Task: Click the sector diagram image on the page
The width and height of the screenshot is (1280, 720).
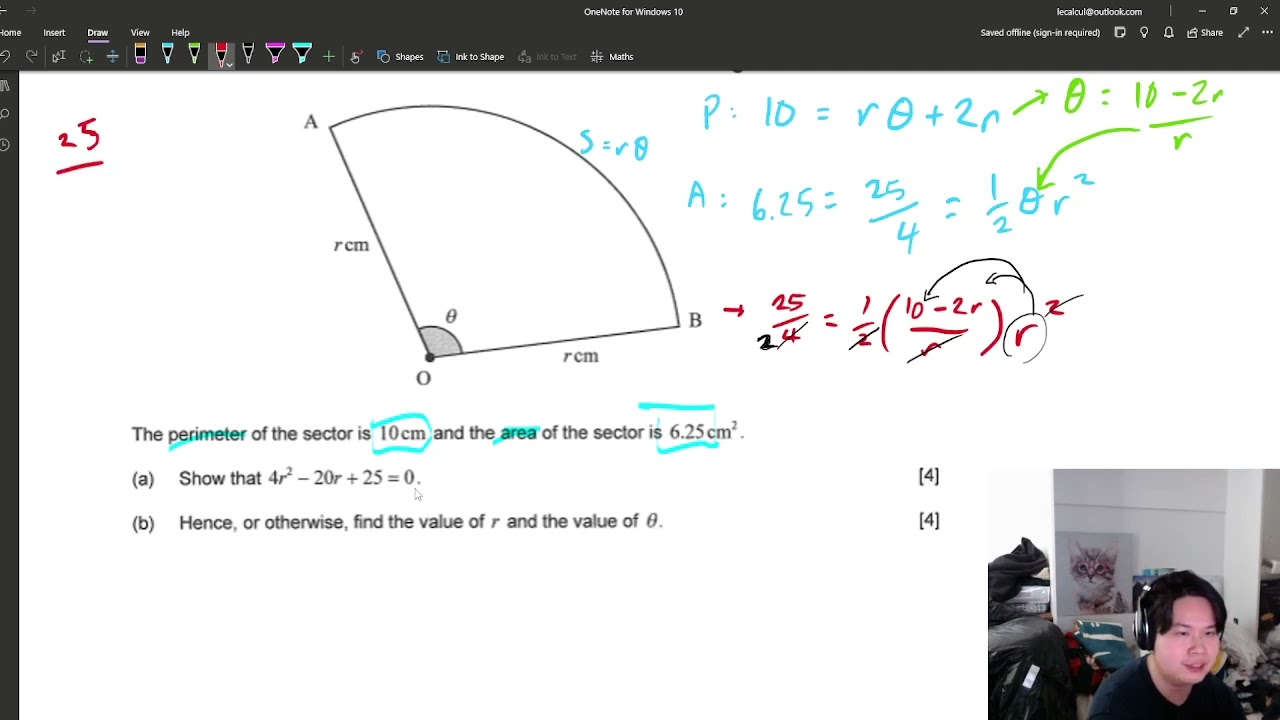Action: click(505, 245)
